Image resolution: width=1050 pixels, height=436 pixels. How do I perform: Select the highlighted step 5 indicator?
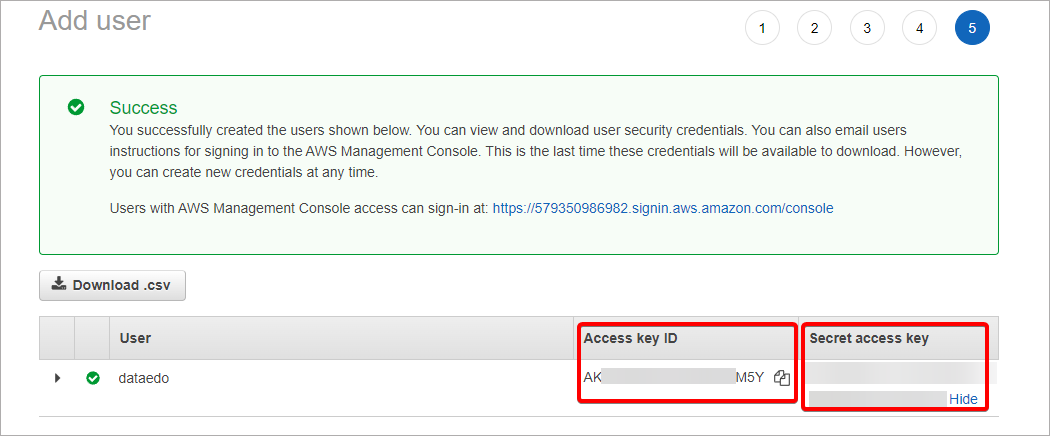click(972, 28)
